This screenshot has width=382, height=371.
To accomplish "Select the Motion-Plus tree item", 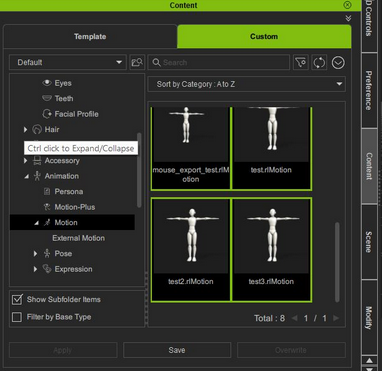I will click(75, 207).
